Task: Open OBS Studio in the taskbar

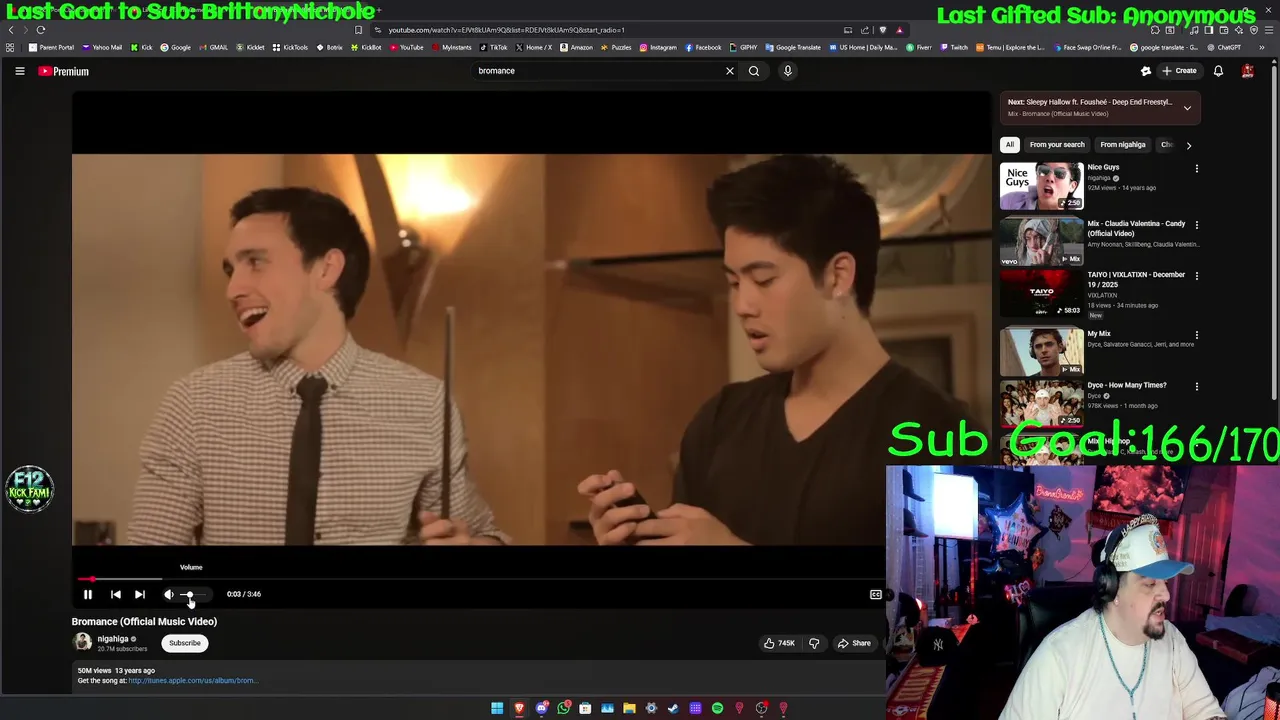Action: click(761, 708)
